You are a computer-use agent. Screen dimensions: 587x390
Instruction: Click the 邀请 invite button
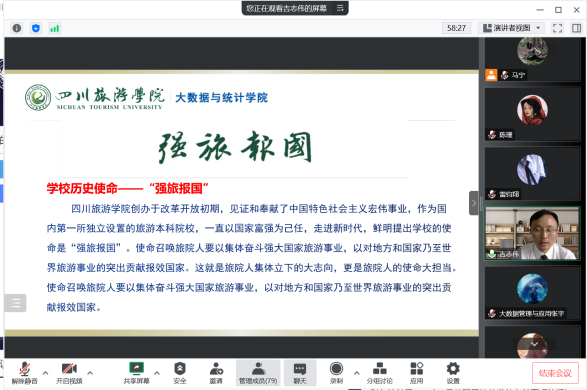coord(216,373)
